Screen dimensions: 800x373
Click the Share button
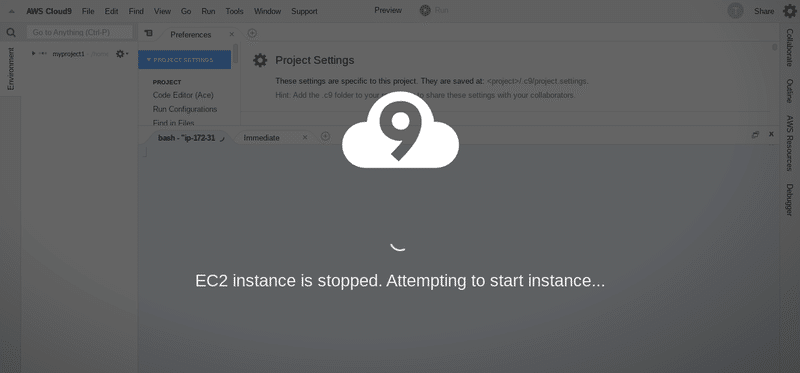pos(764,11)
